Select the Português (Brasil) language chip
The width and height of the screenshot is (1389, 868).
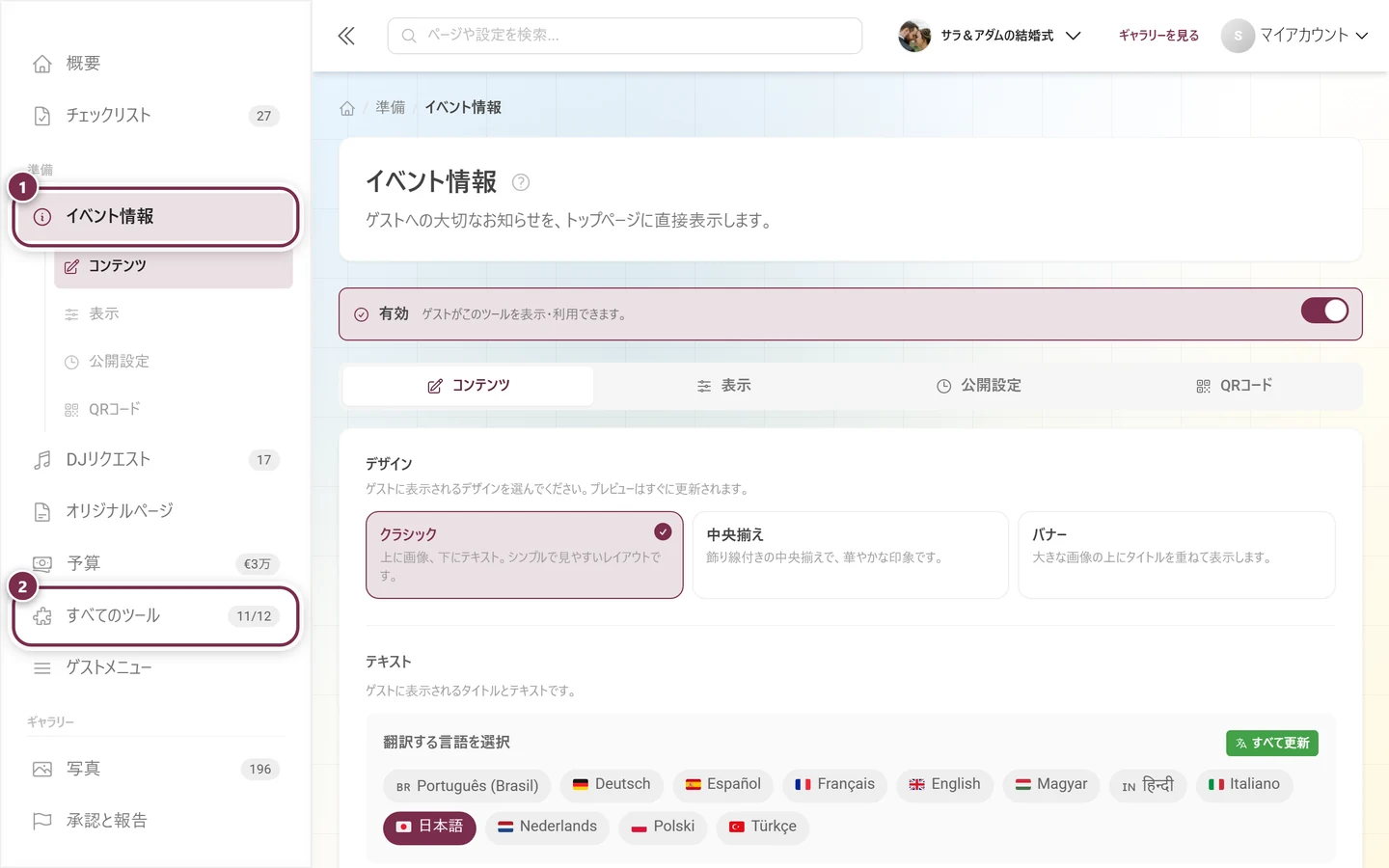(467, 786)
